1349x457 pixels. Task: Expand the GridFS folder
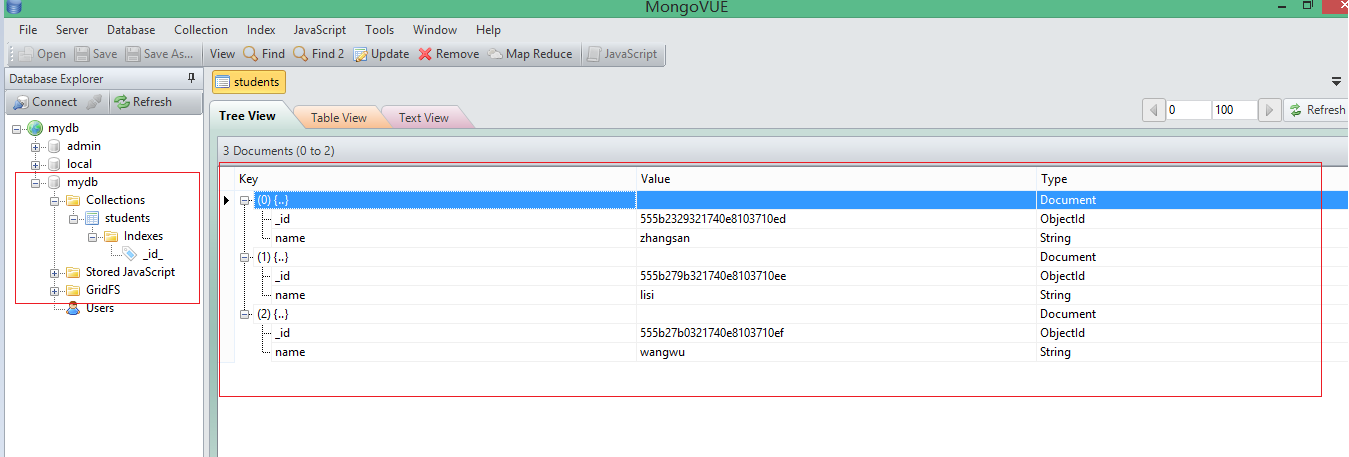click(x=55, y=290)
